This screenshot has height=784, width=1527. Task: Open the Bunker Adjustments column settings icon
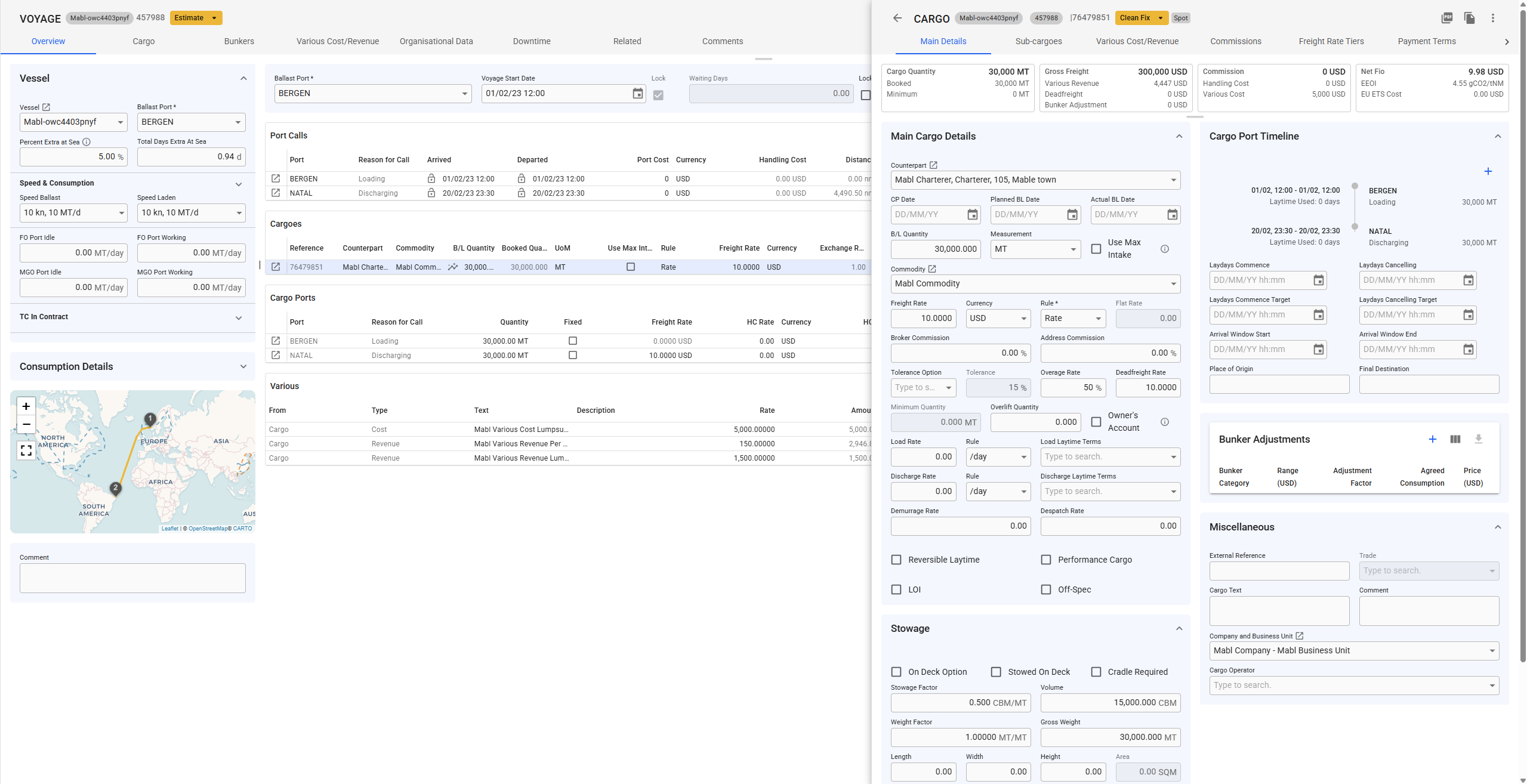pyautogui.click(x=1455, y=439)
